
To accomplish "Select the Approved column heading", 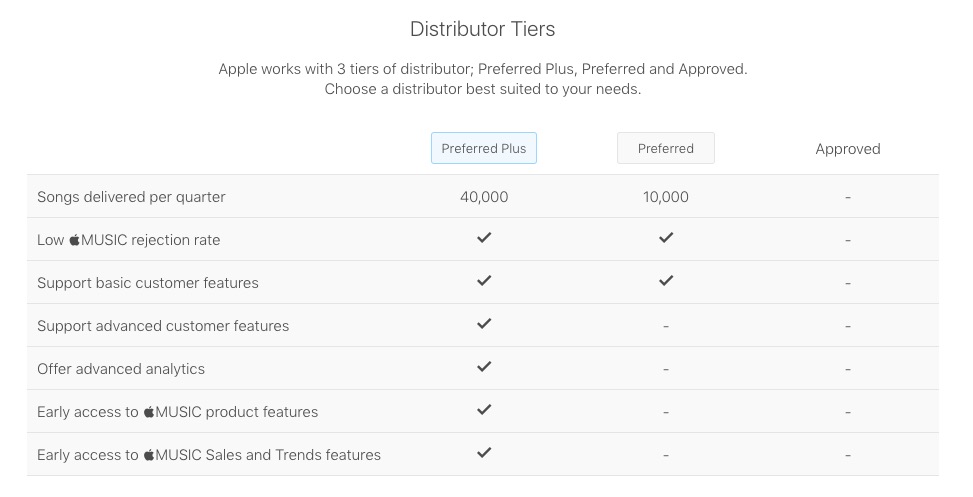I will tap(848, 149).
